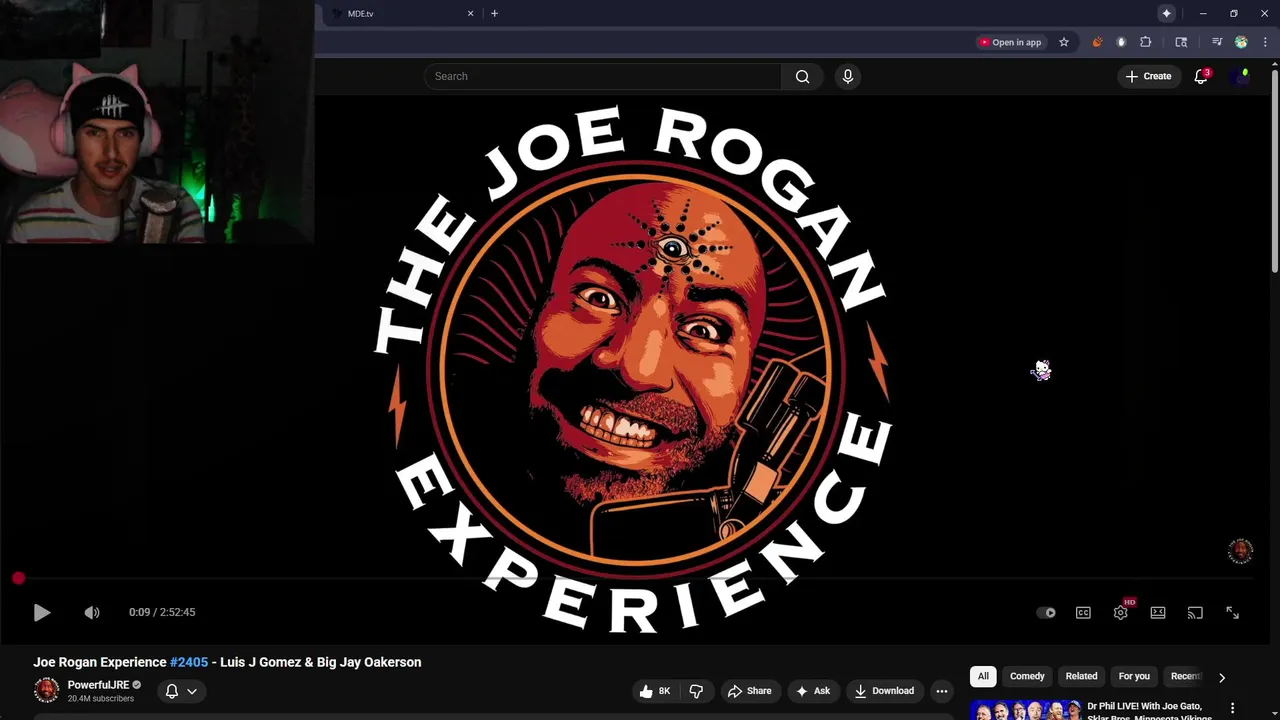
Task: Open the Create menu
Action: pyautogui.click(x=1148, y=76)
